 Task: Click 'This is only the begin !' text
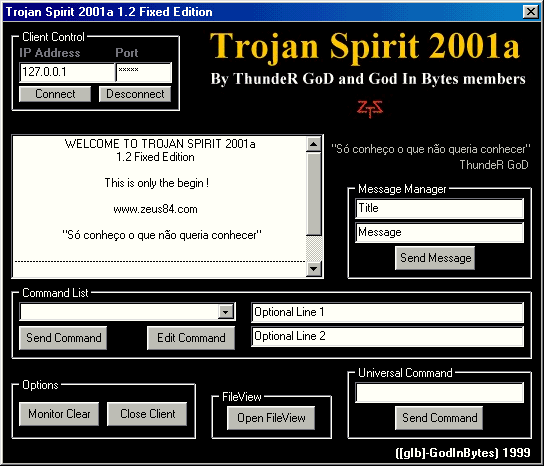[x=156, y=183]
